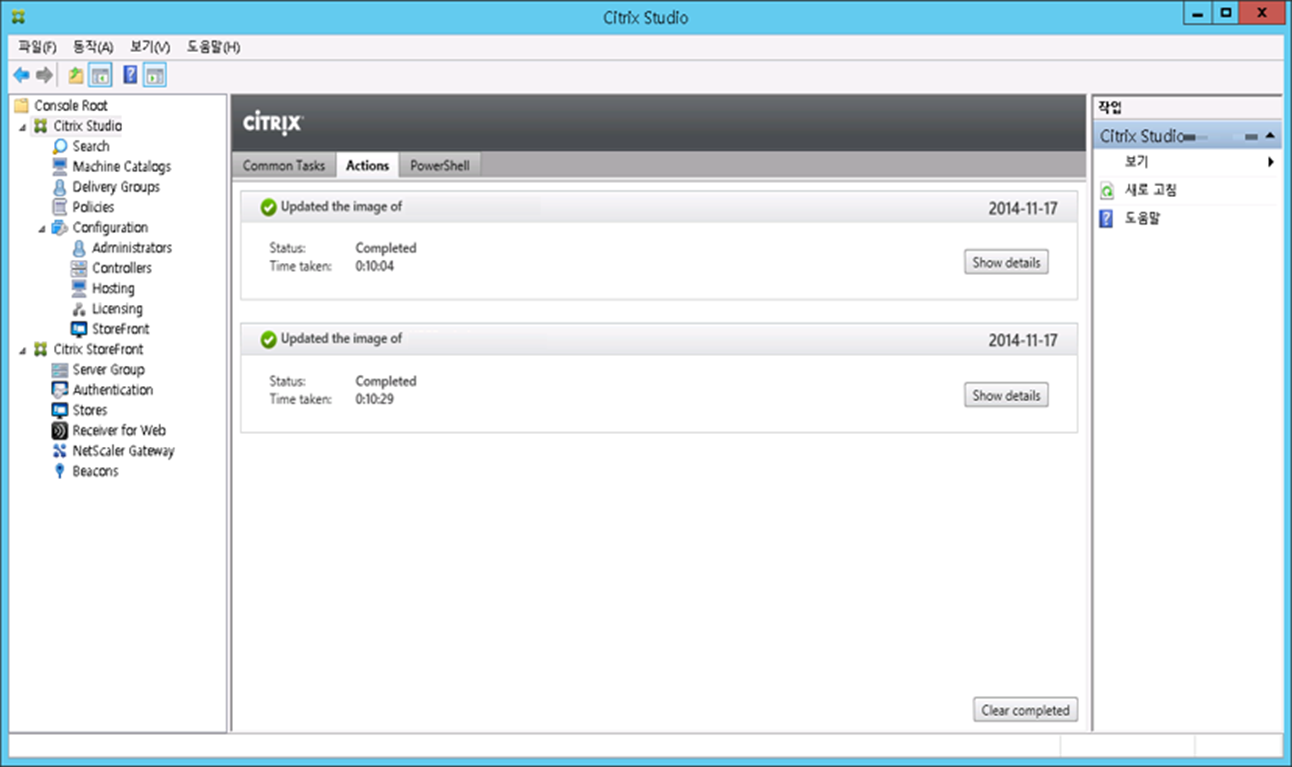Select the Administrators node icon
This screenshot has height=767, width=1292.
click(x=80, y=248)
